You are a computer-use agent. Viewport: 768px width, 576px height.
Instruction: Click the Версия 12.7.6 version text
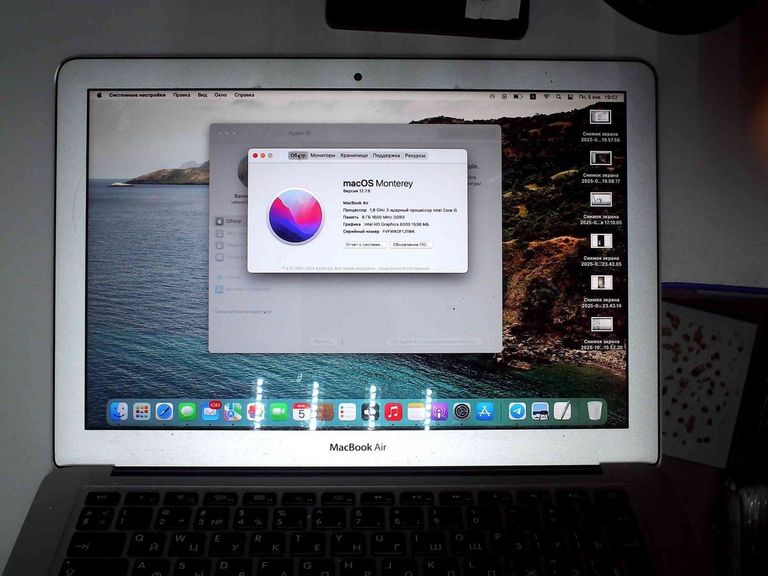click(357, 191)
